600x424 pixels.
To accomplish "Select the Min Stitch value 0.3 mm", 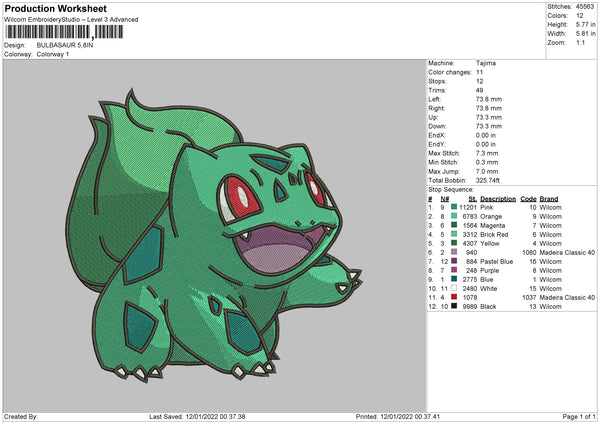I will (x=487, y=162).
